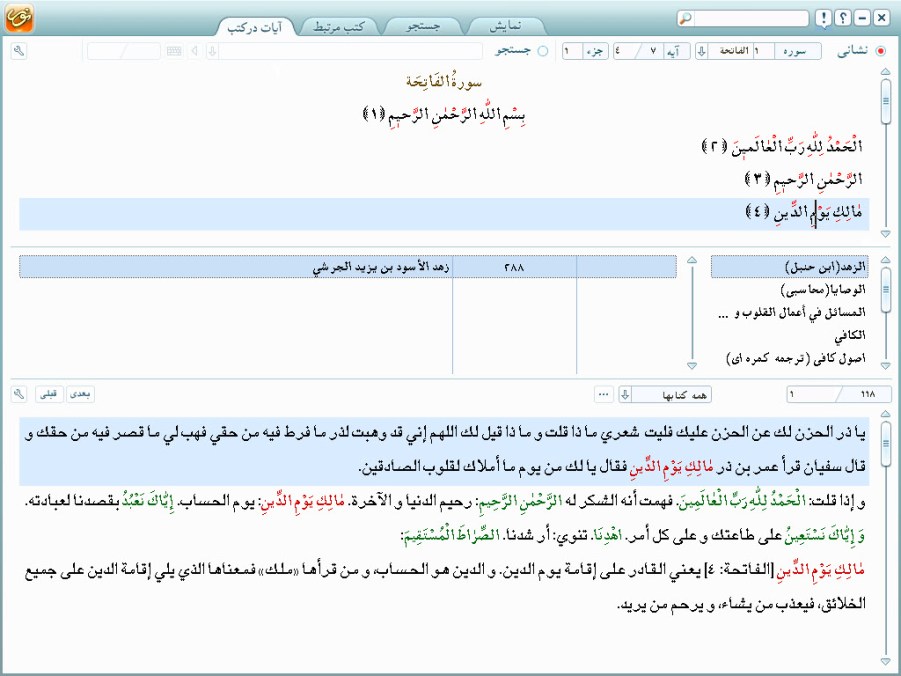Image resolution: width=901 pixels, height=676 pixels.
Task: Click the passage starting يا ذر الحزن لك
Action: point(444,451)
